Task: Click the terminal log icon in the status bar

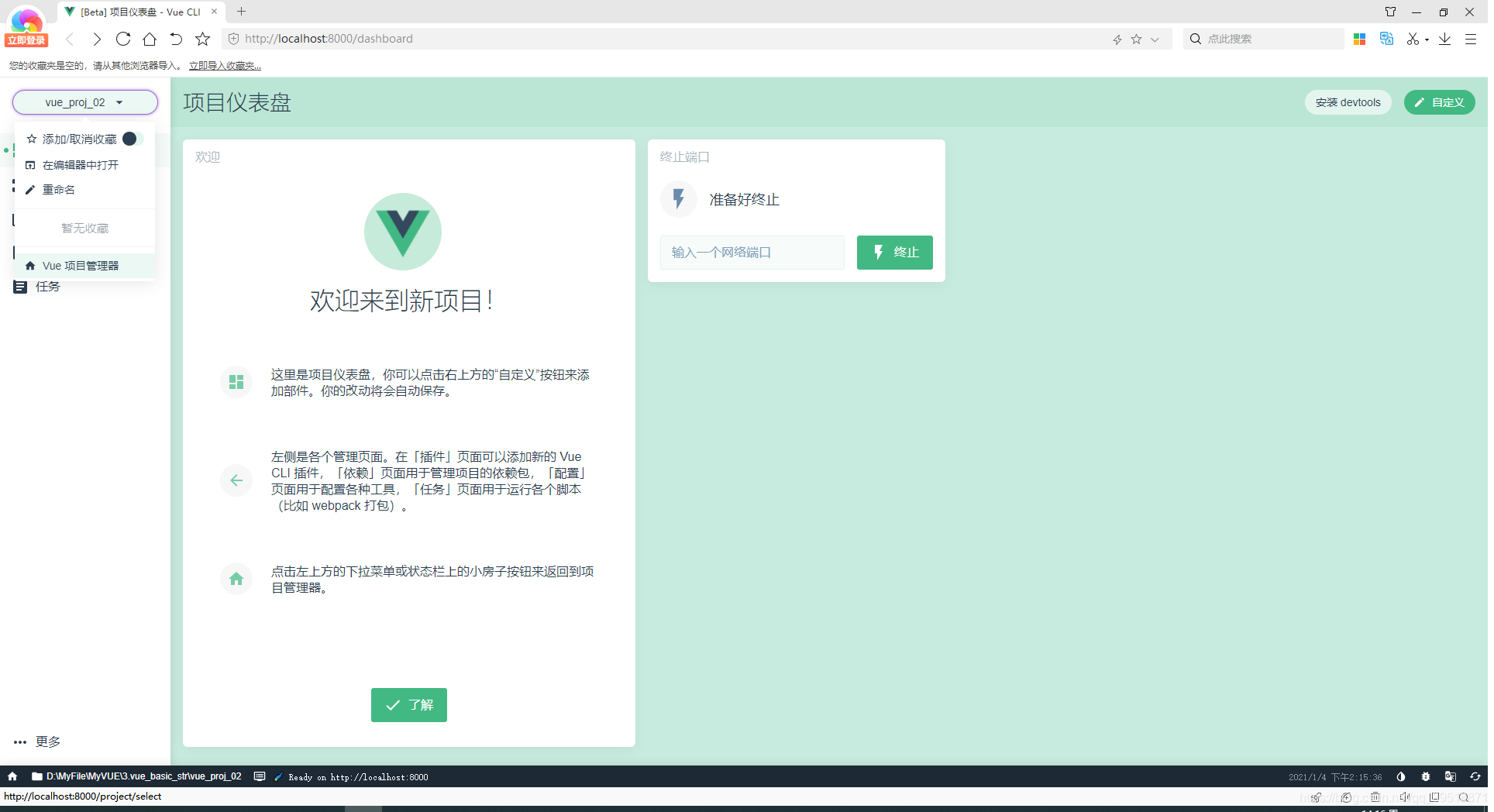Action: click(x=260, y=776)
